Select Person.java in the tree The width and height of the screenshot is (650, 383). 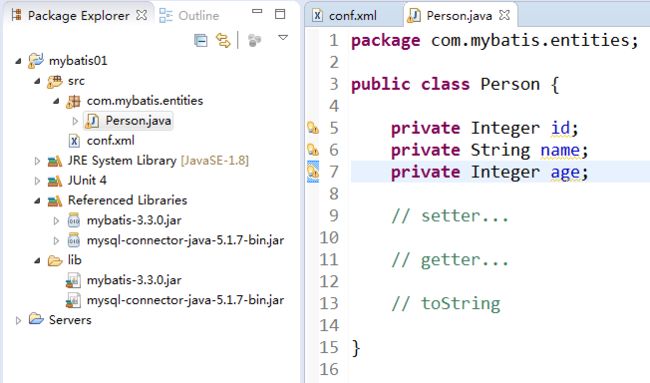click(x=138, y=121)
